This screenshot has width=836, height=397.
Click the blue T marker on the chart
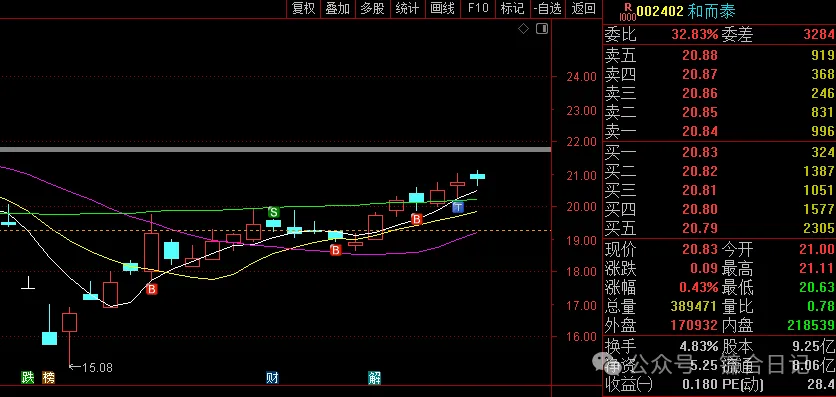tap(457, 207)
